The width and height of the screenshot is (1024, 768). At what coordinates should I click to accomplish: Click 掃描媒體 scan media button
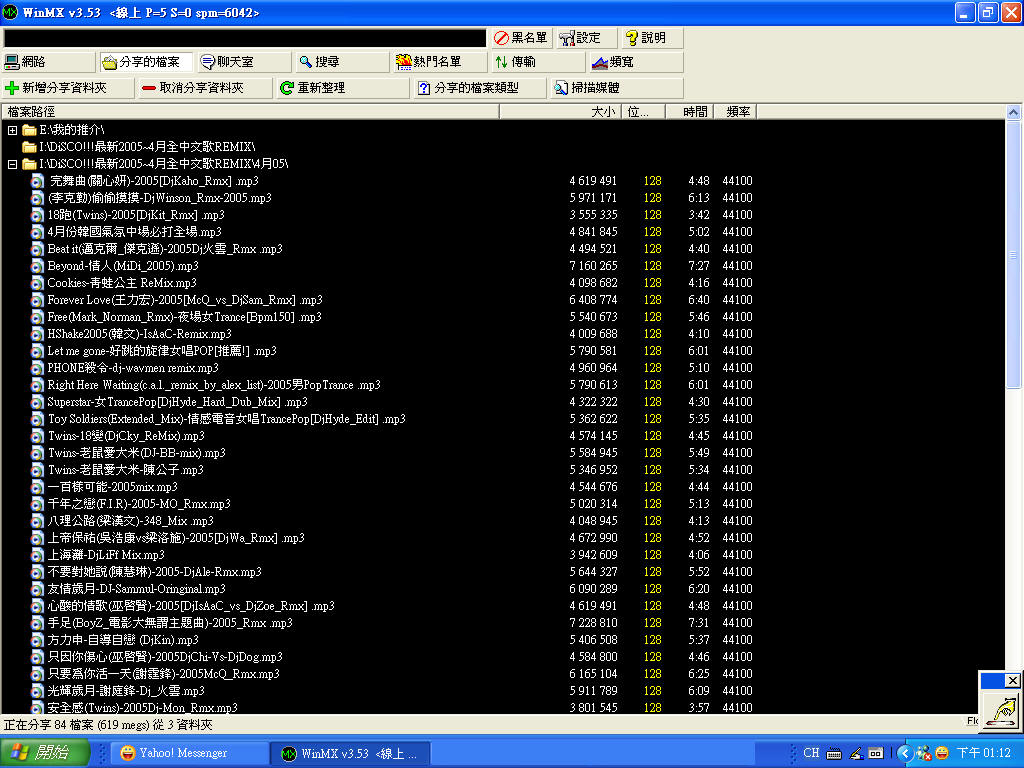(617, 88)
